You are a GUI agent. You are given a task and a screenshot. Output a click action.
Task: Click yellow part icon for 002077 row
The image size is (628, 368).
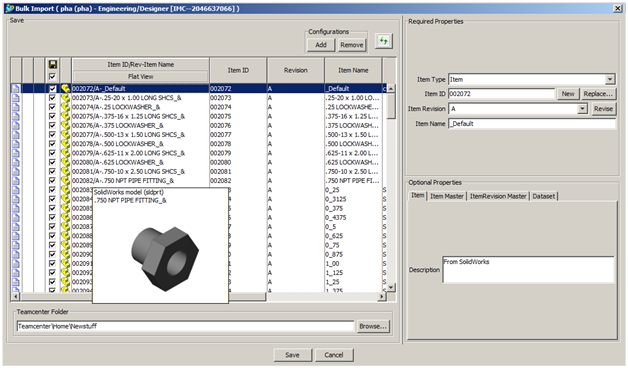pos(65,135)
